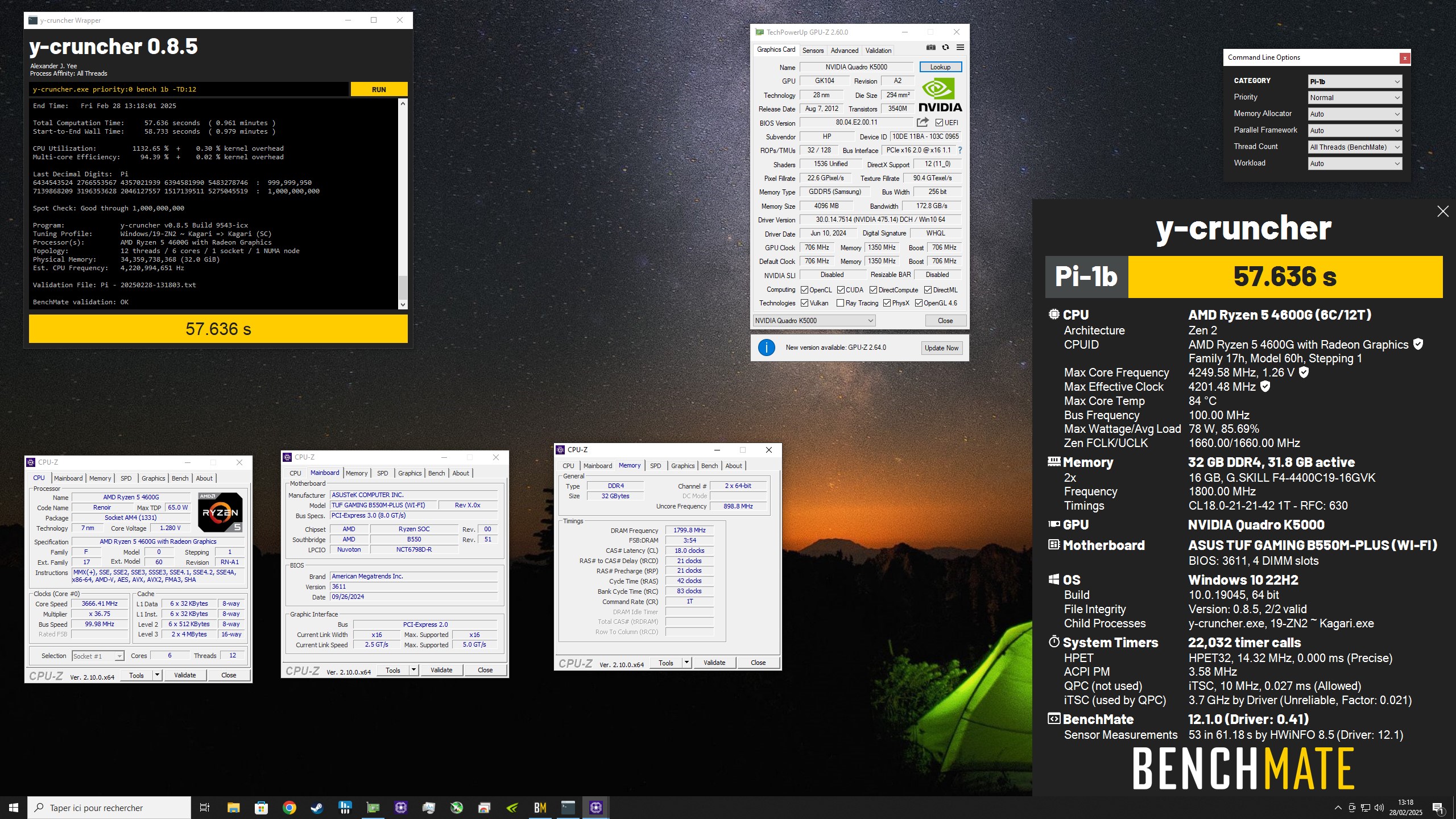Image resolution: width=1456 pixels, height=819 pixels.
Task: Open Bench tab in CPU-Z Mainboard window
Action: point(437,473)
